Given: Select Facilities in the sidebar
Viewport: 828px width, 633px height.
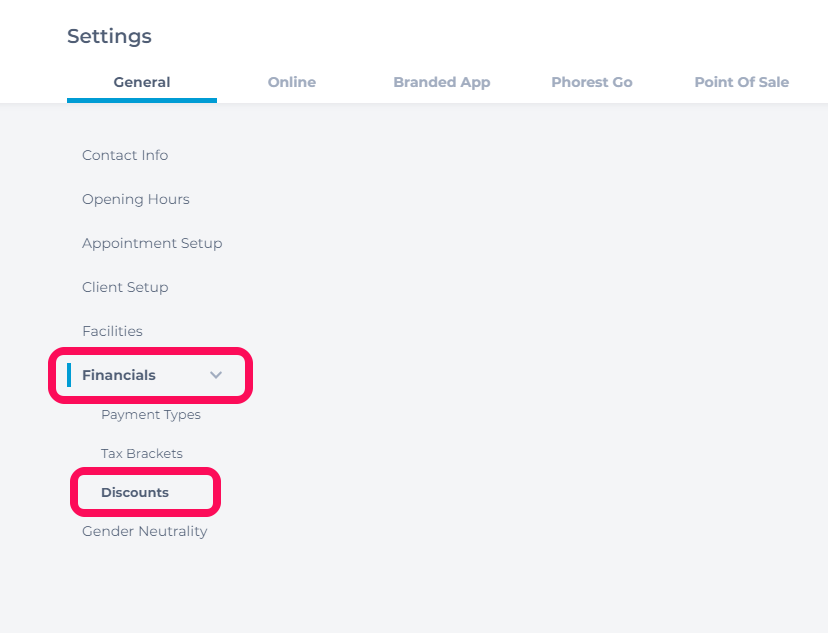Looking at the screenshot, I should (x=112, y=331).
